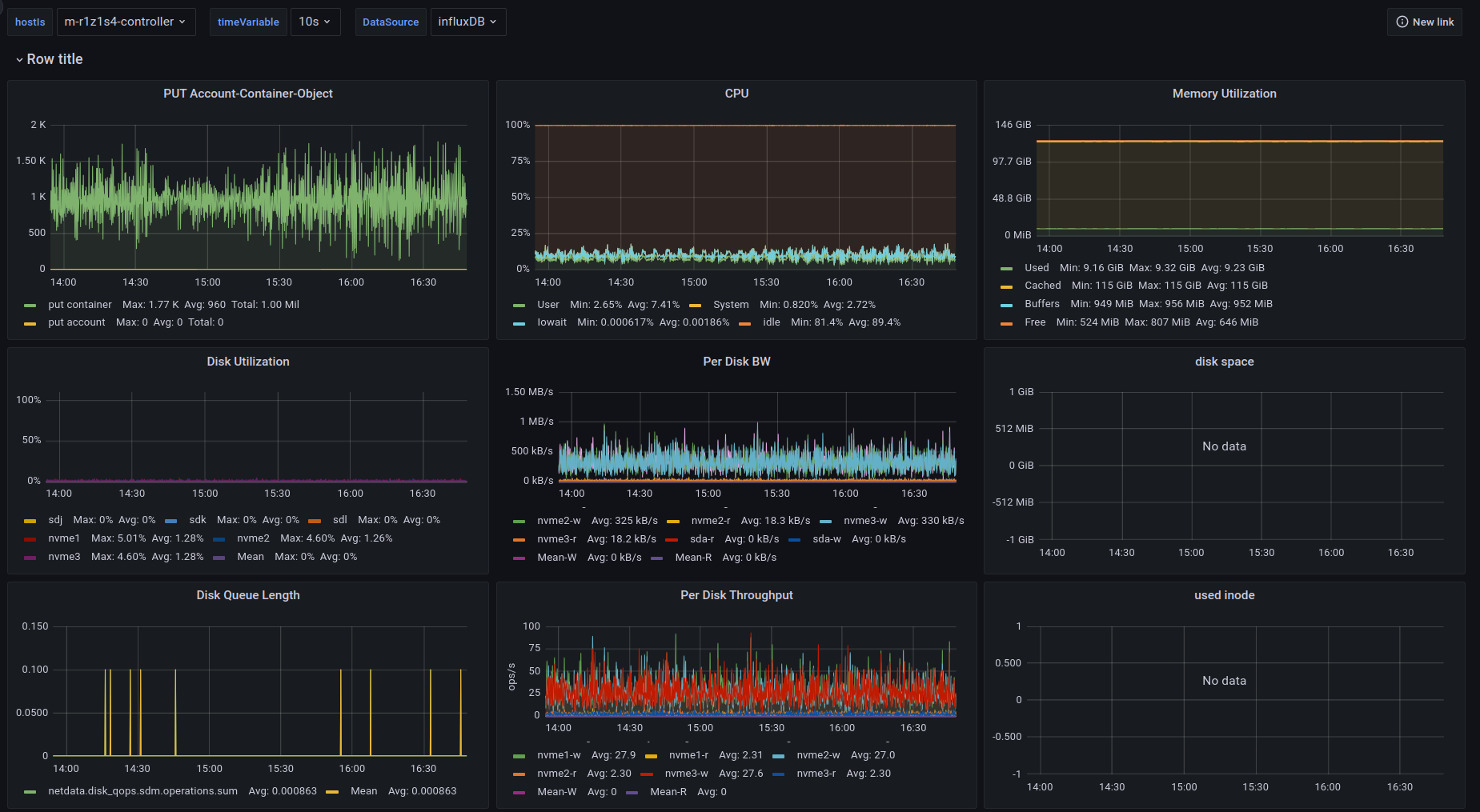Open the DataSource influxDB dropdown
The height and width of the screenshot is (812, 1480).
tap(467, 22)
